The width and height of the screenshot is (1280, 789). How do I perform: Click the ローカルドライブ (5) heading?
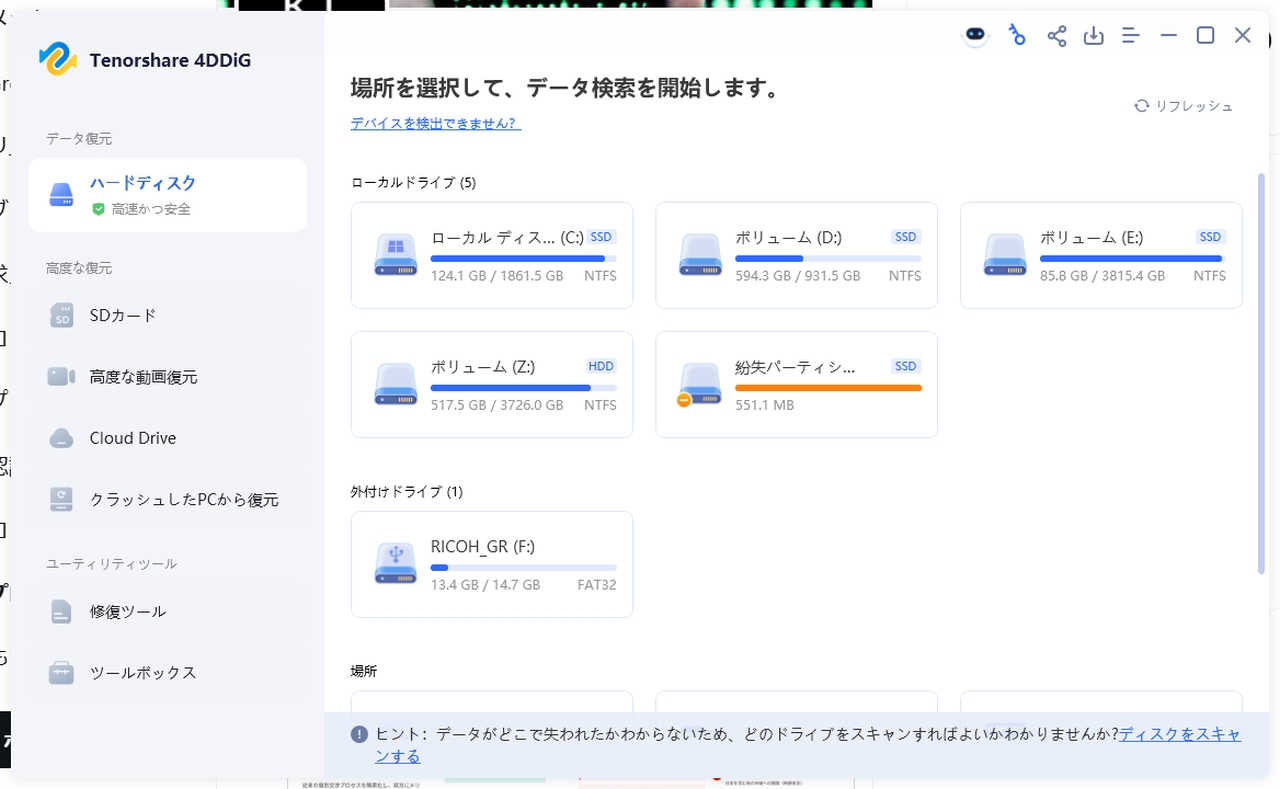click(413, 183)
